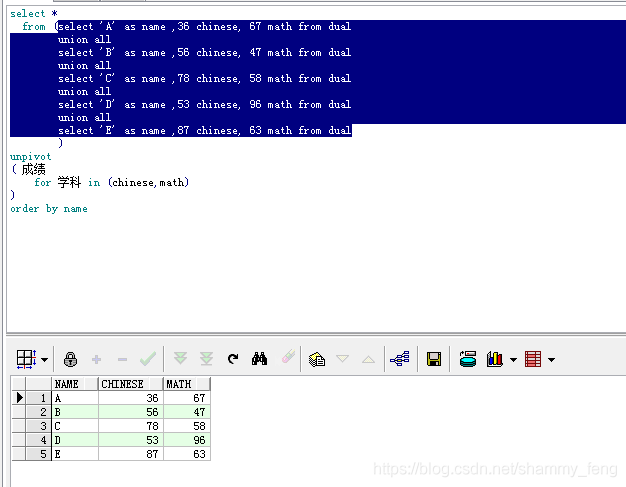
Task: Click the delete record minus icon
Action: pos(122,360)
